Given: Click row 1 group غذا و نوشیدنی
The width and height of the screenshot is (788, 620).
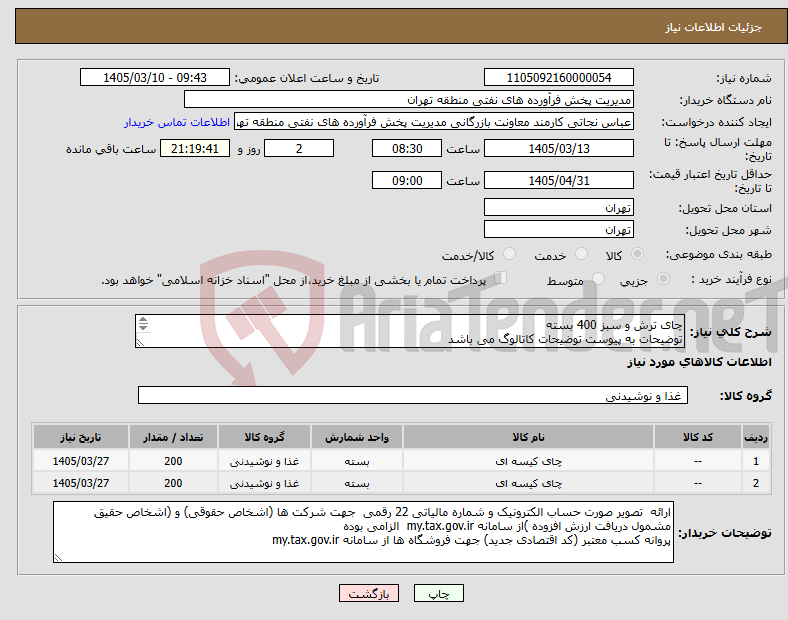Looking at the screenshot, I should coord(264,461).
